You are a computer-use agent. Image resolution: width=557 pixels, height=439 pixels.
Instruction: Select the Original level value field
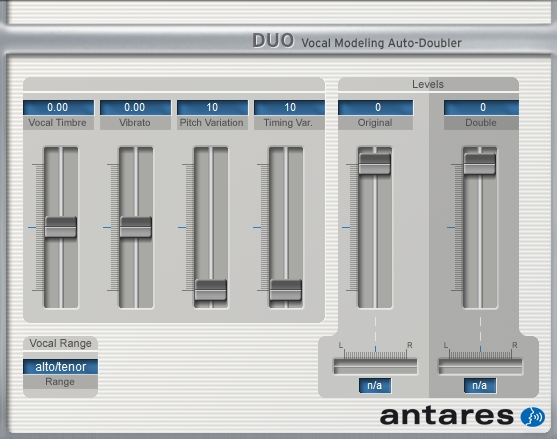(375, 107)
